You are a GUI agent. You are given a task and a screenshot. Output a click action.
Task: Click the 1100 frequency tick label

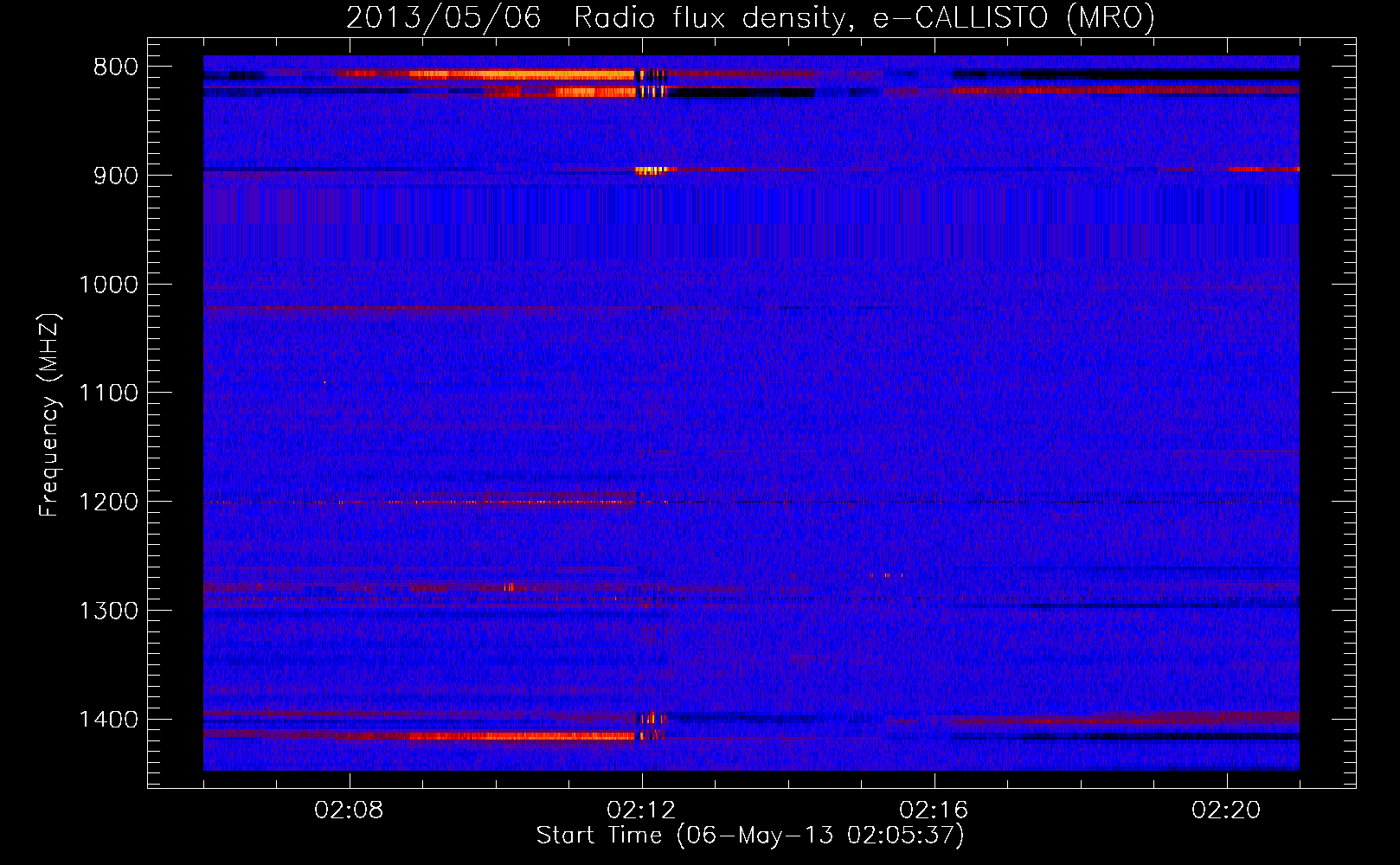pyautogui.click(x=108, y=394)
